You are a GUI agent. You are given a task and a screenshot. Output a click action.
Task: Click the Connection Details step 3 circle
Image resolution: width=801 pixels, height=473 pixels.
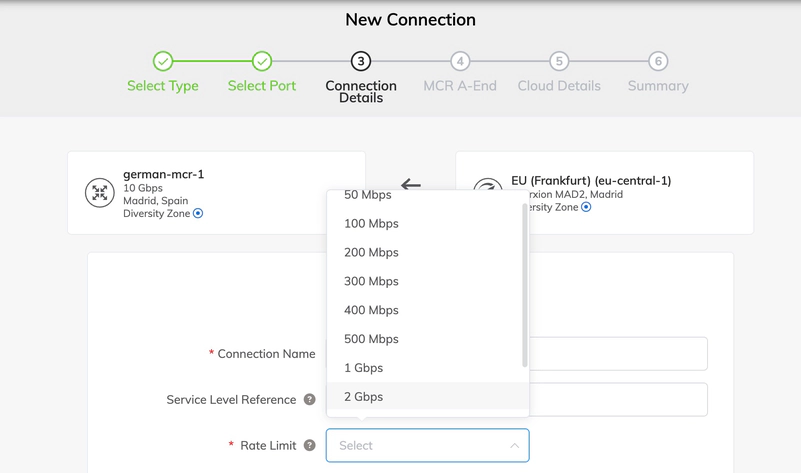pyautogui.click(x=361, y=61)
